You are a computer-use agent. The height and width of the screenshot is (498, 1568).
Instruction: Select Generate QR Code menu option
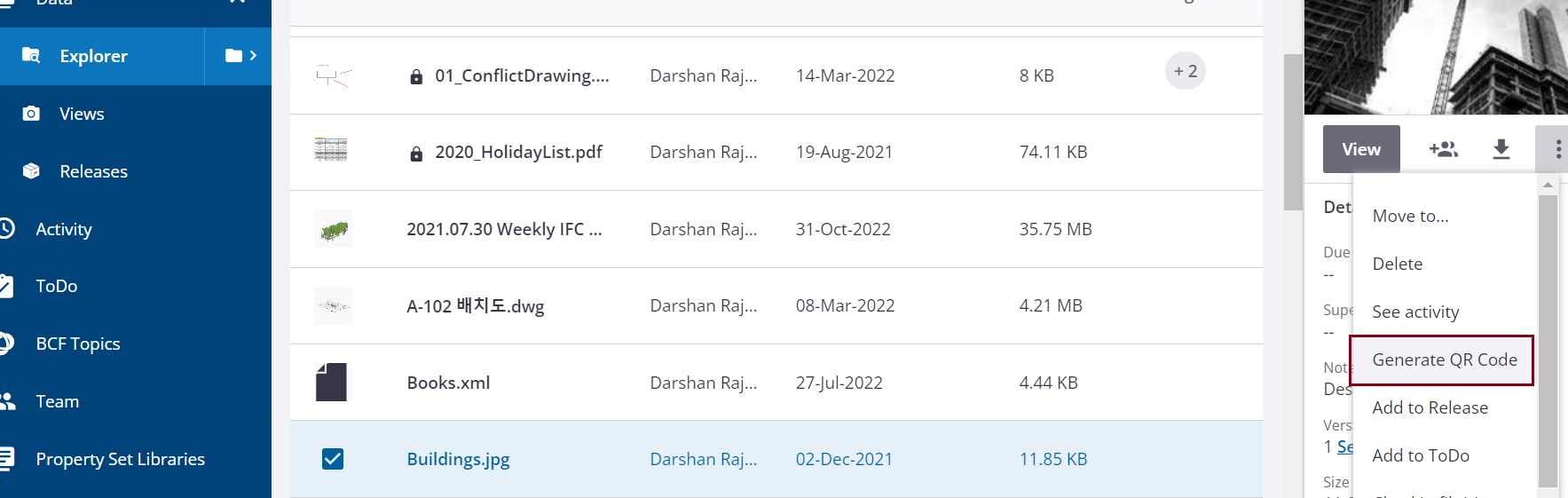pos(1444,360)
